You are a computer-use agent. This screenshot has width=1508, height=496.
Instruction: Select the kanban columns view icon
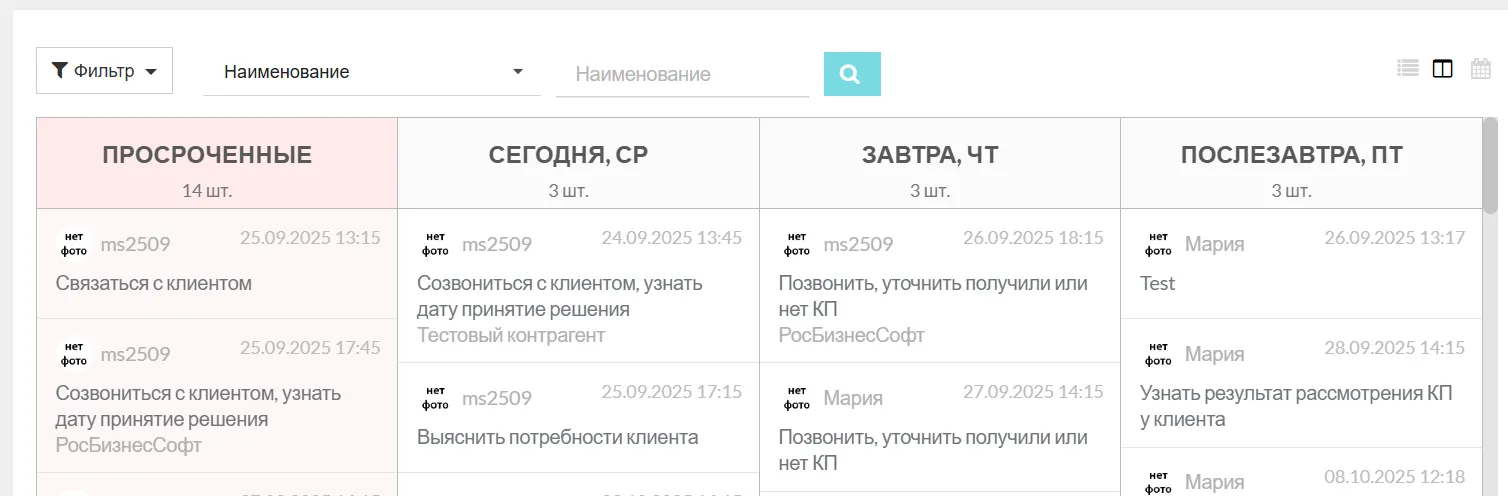1442,69
